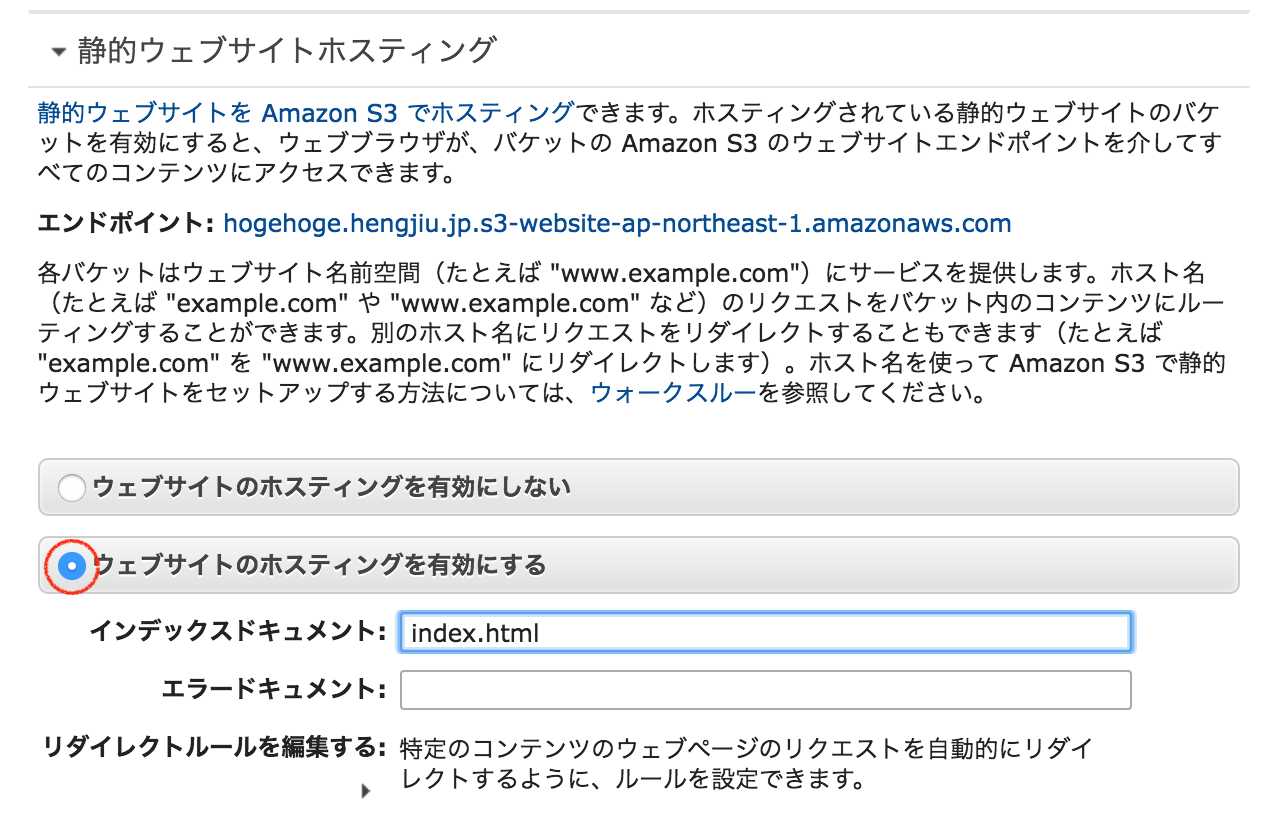Focus the index.html index document field
1264x820 pixels.
point(765,632)
